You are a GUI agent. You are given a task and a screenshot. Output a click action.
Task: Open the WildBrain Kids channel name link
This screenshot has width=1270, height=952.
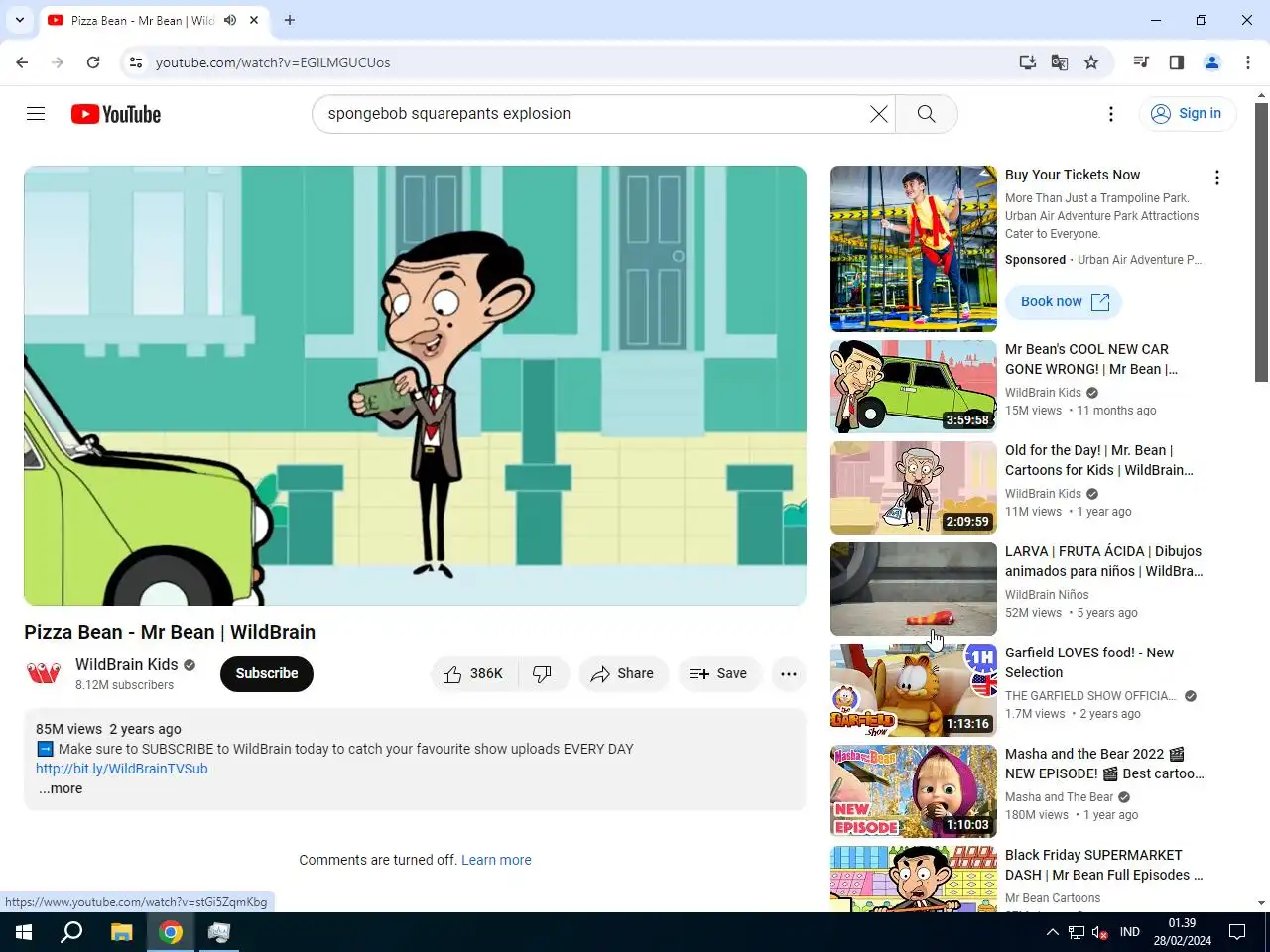(127, 665)
